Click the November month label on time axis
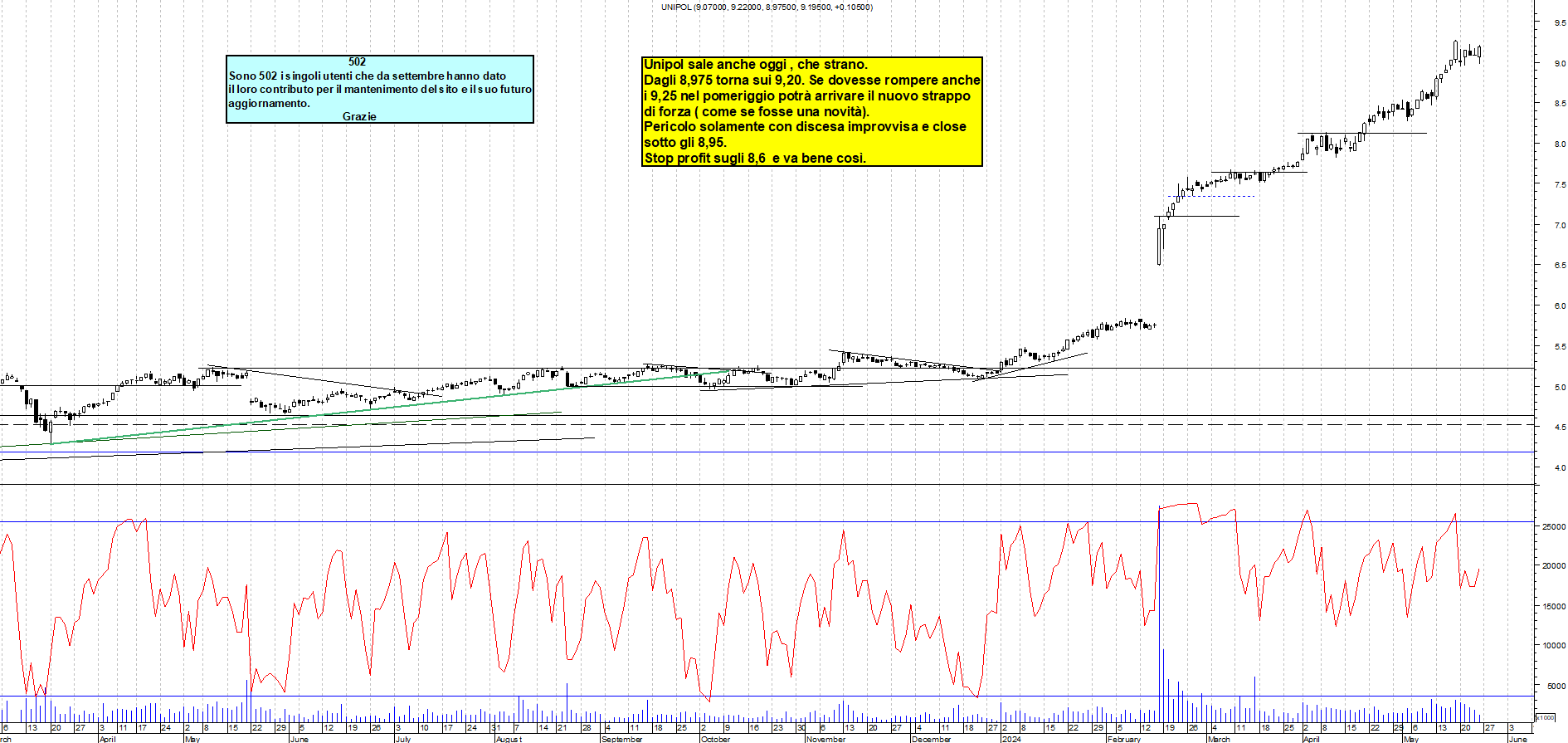The image size is (1568, 743). (x=826, y=739)
